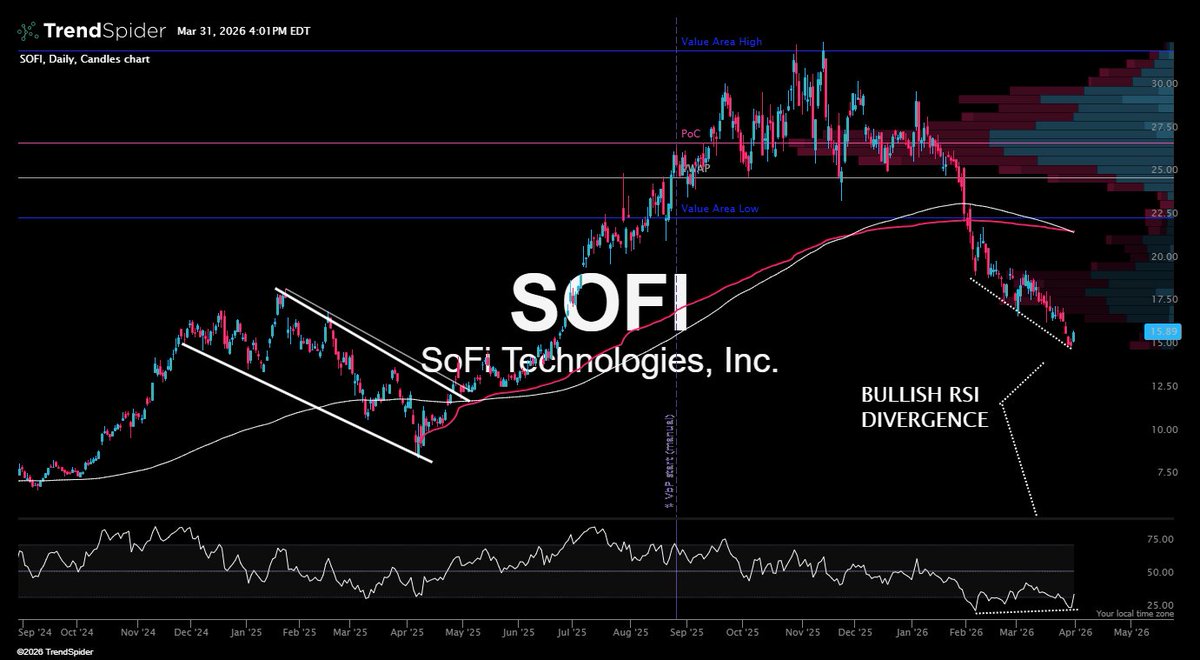Click the Jun '25 date label
The height and width of the screenshot is (660, 1200).
[517, 633]
